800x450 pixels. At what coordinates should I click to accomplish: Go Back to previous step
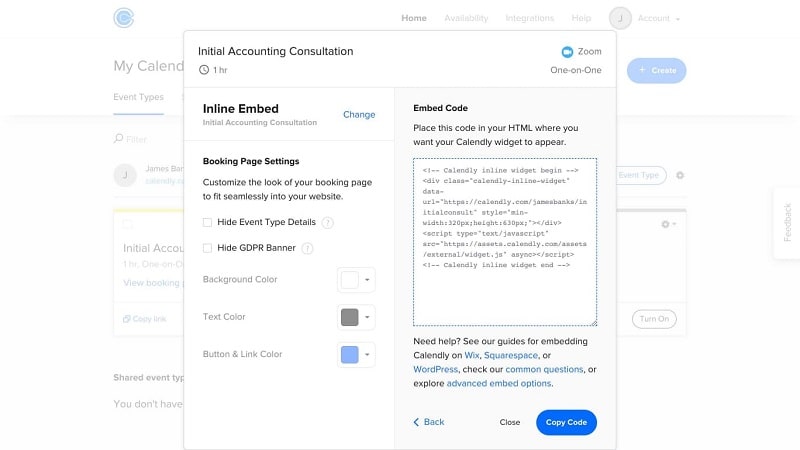click(429, 422)
